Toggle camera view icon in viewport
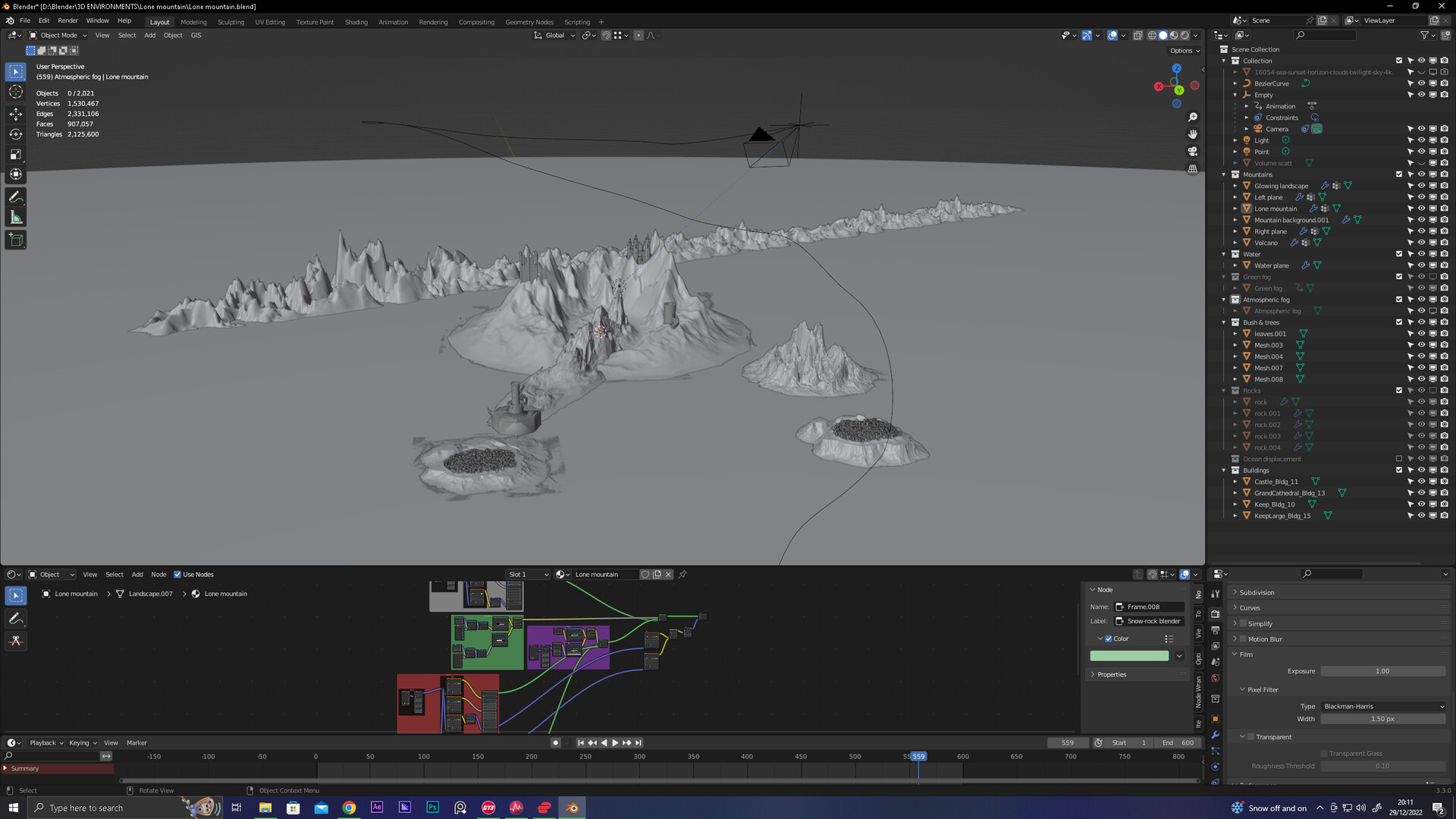Screen dimensions: 1456x819 point(1193,152)
